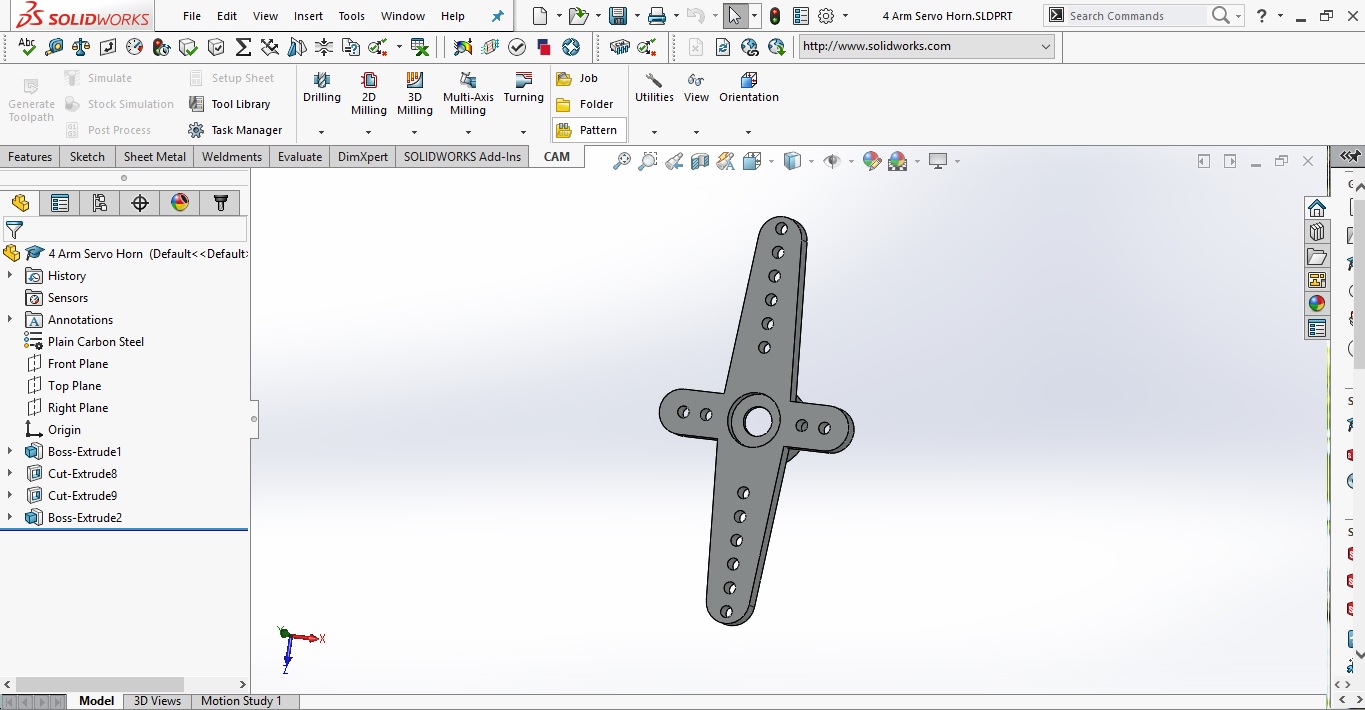The height and width of the screenshot is (710, 1365).
Task: Toggle the feature tree filter funnel
Action: (x=14, y=231)
